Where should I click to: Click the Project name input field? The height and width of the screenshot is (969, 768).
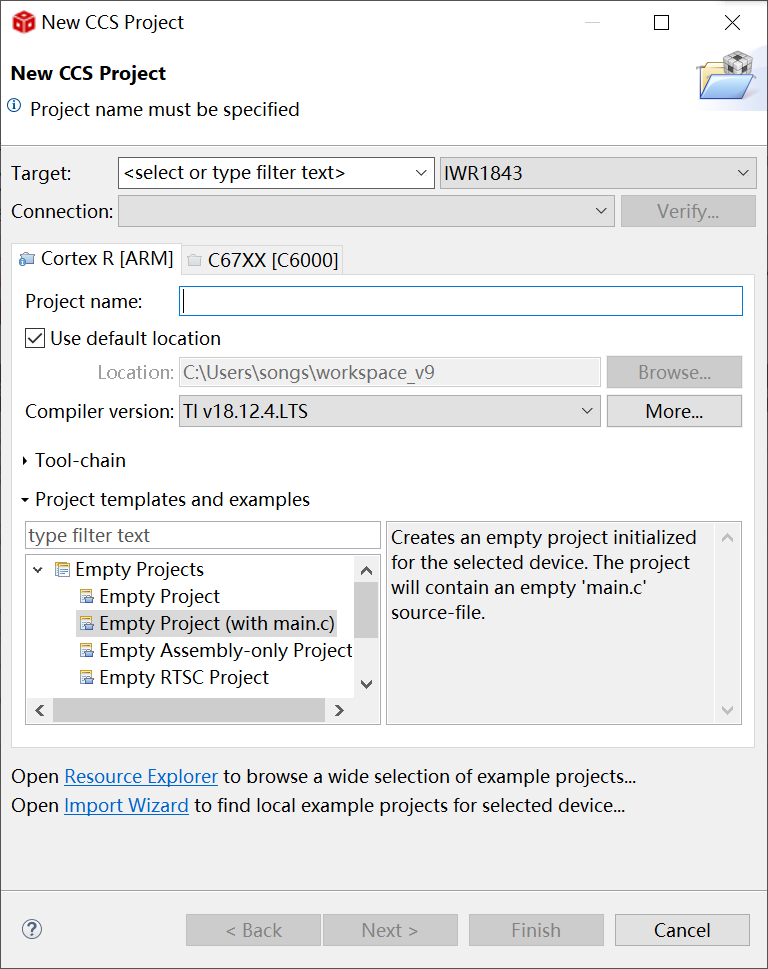coord(460,301)
